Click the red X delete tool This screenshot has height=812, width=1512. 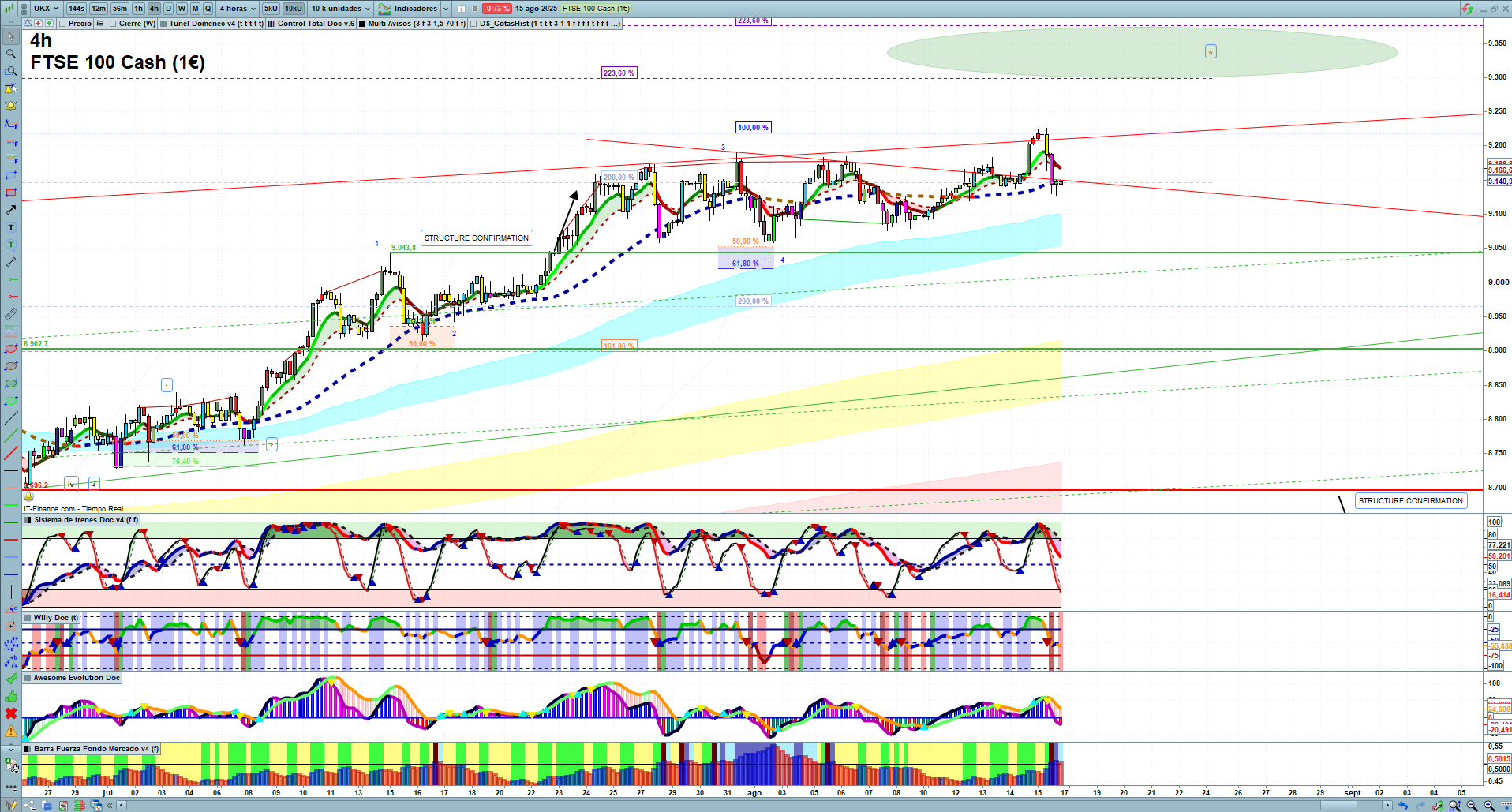click(x=11, y=713)
